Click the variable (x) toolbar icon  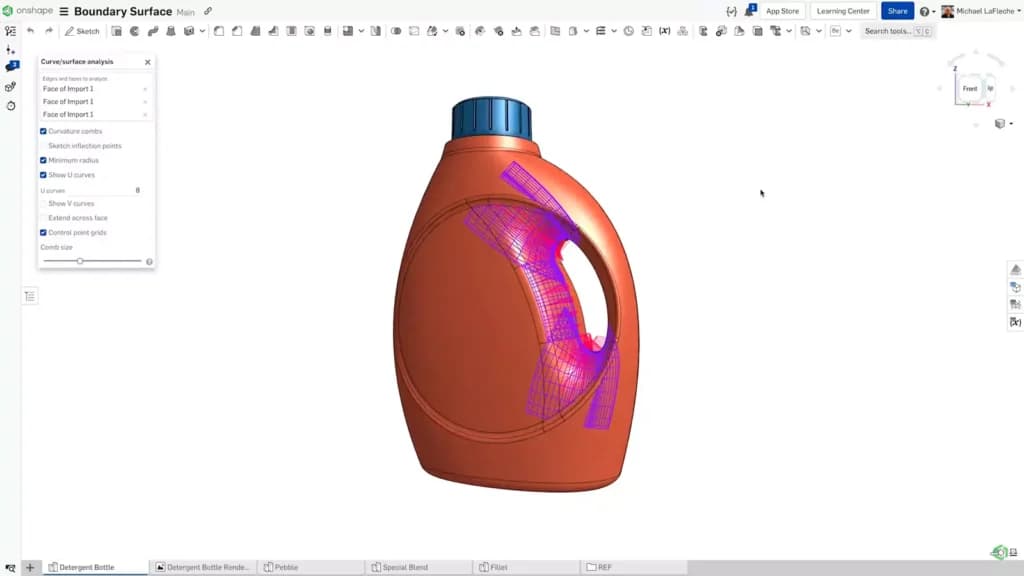coord(664,31)
